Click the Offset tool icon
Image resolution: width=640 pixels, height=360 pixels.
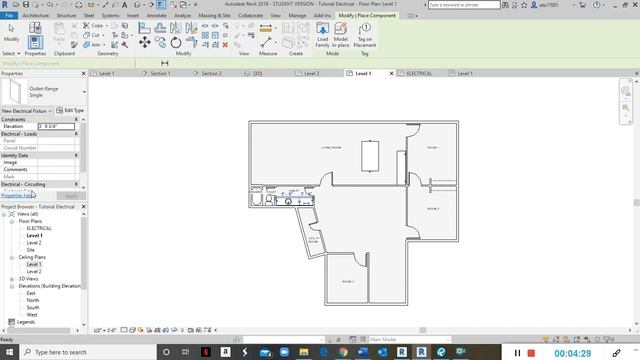160,28
